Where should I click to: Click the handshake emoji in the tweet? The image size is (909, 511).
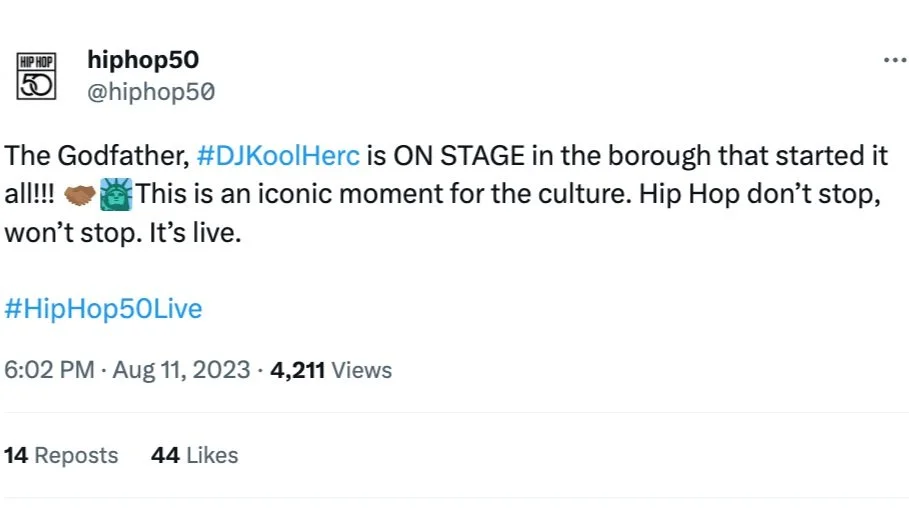pyautogui.click(x=80, y=194)
